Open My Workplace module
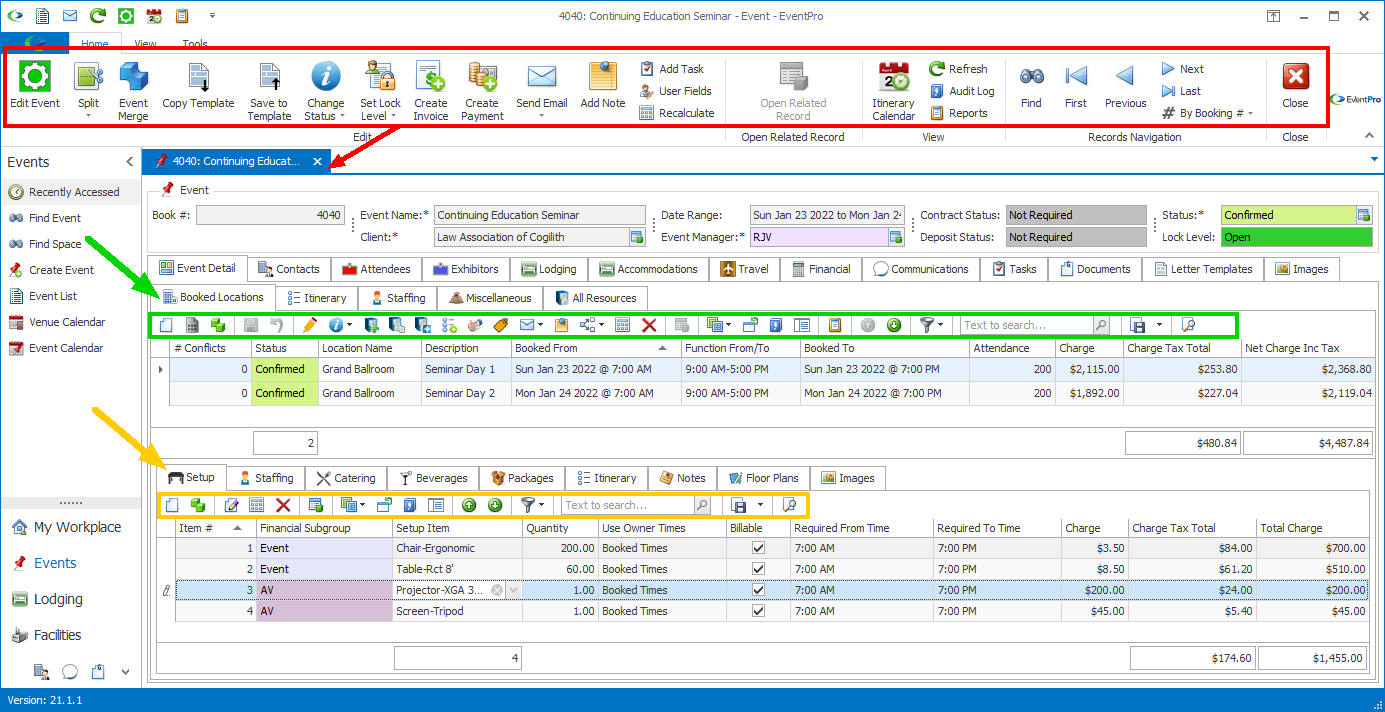 66,527
